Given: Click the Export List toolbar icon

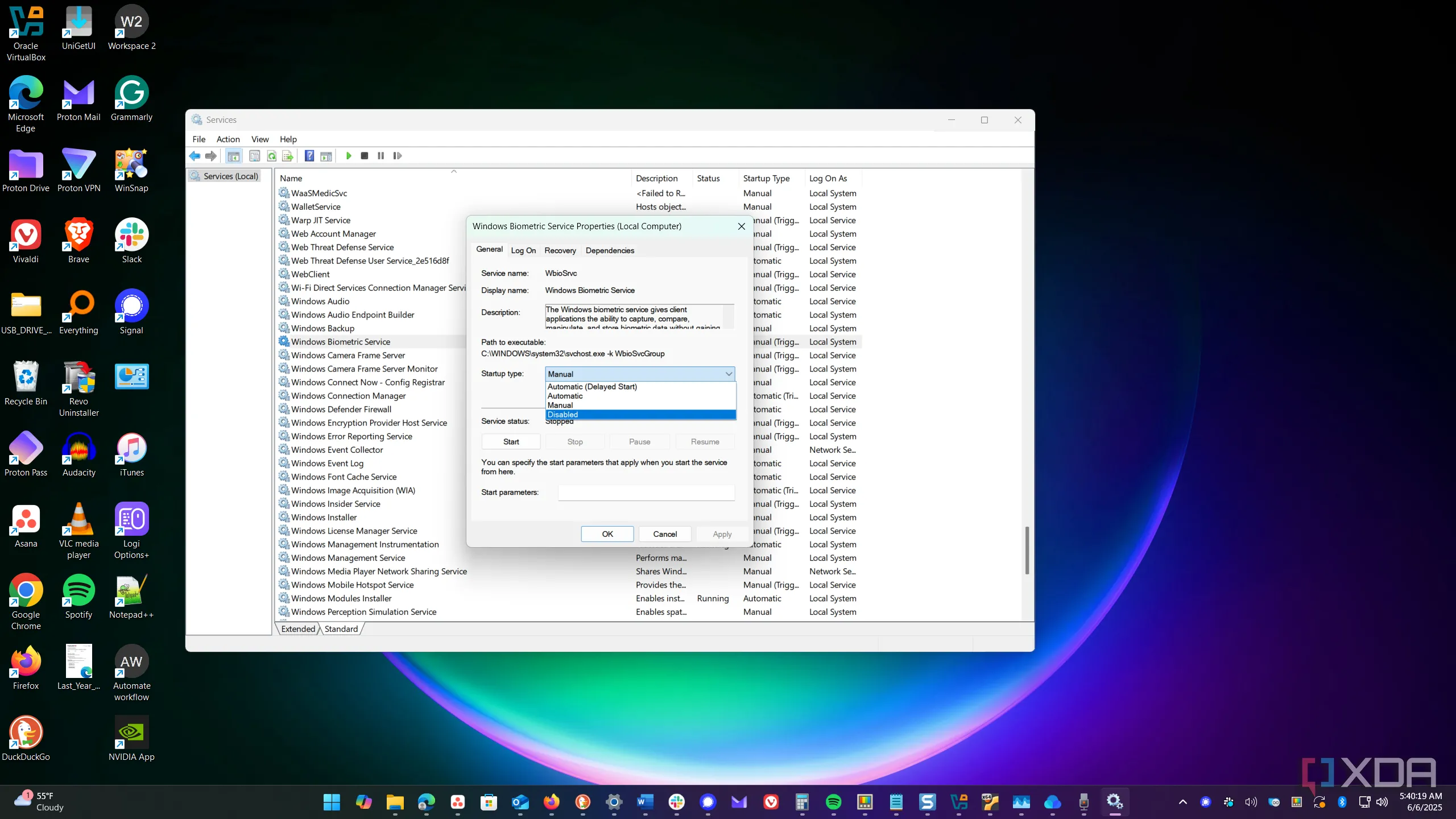Looking at the screenshot, I should point(288,156).
